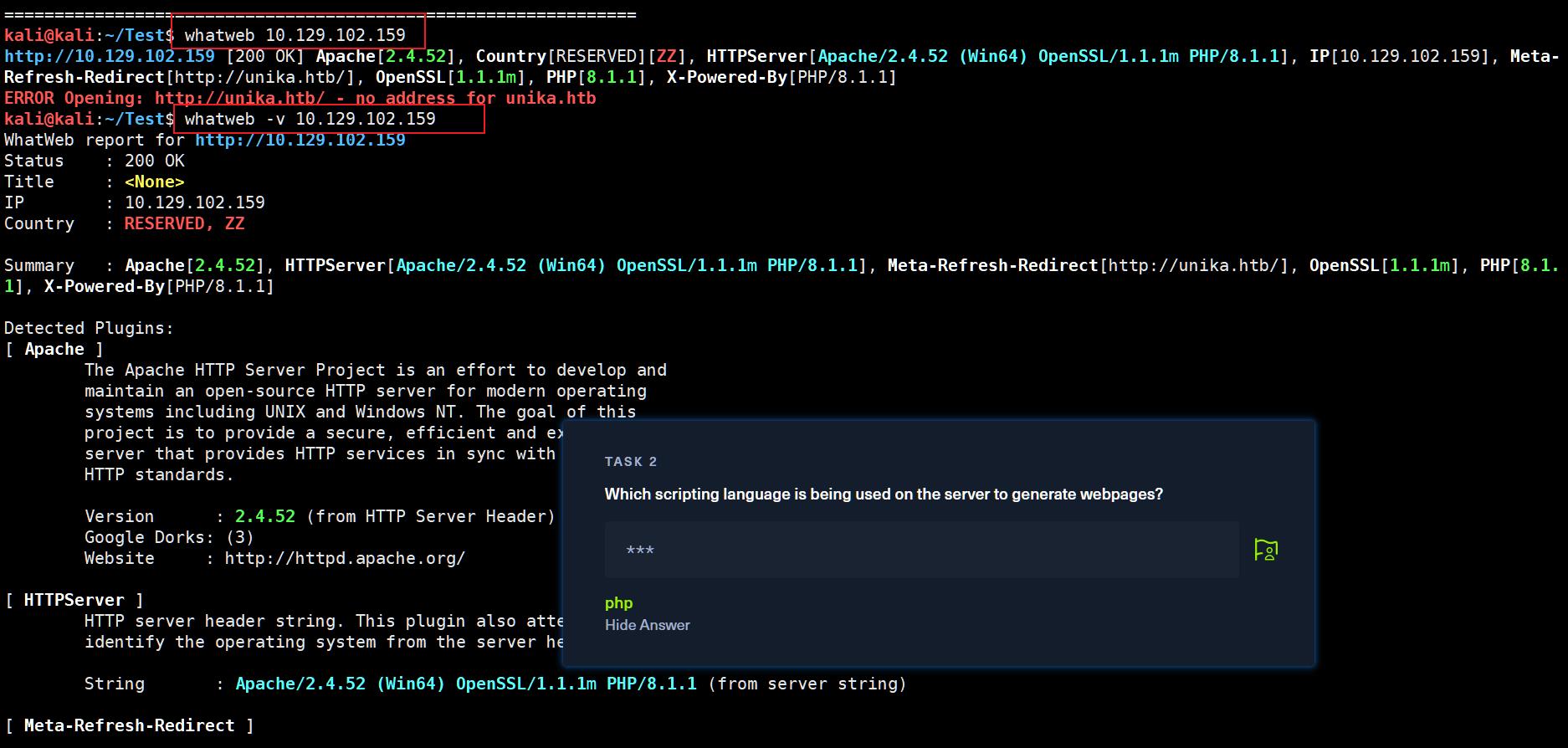Click the green '2.4.52' value beside Version
The width and height of the screenshot is (1568, 748).
point(265,516)
